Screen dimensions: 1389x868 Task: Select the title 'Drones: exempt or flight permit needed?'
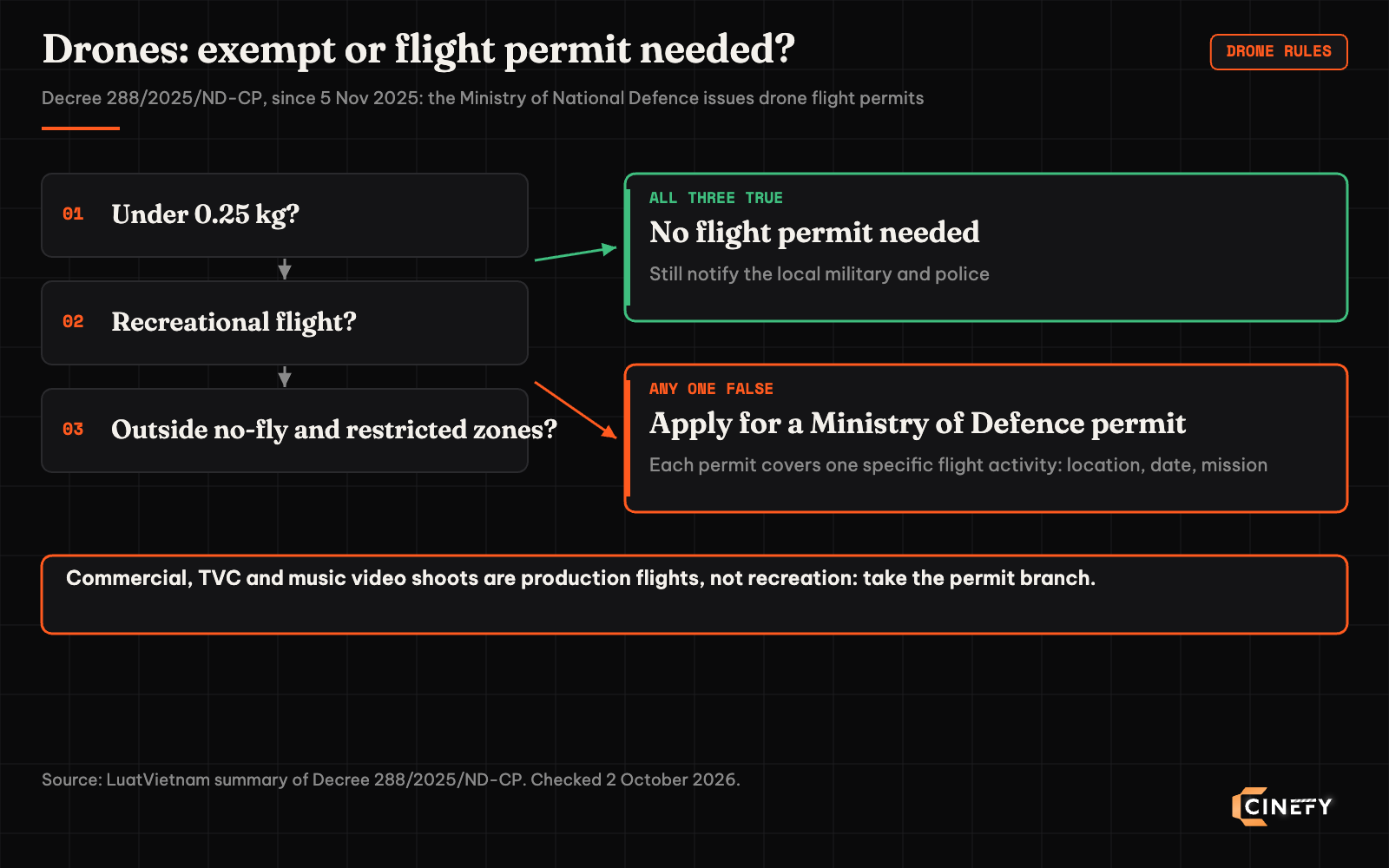coord(418,49)
